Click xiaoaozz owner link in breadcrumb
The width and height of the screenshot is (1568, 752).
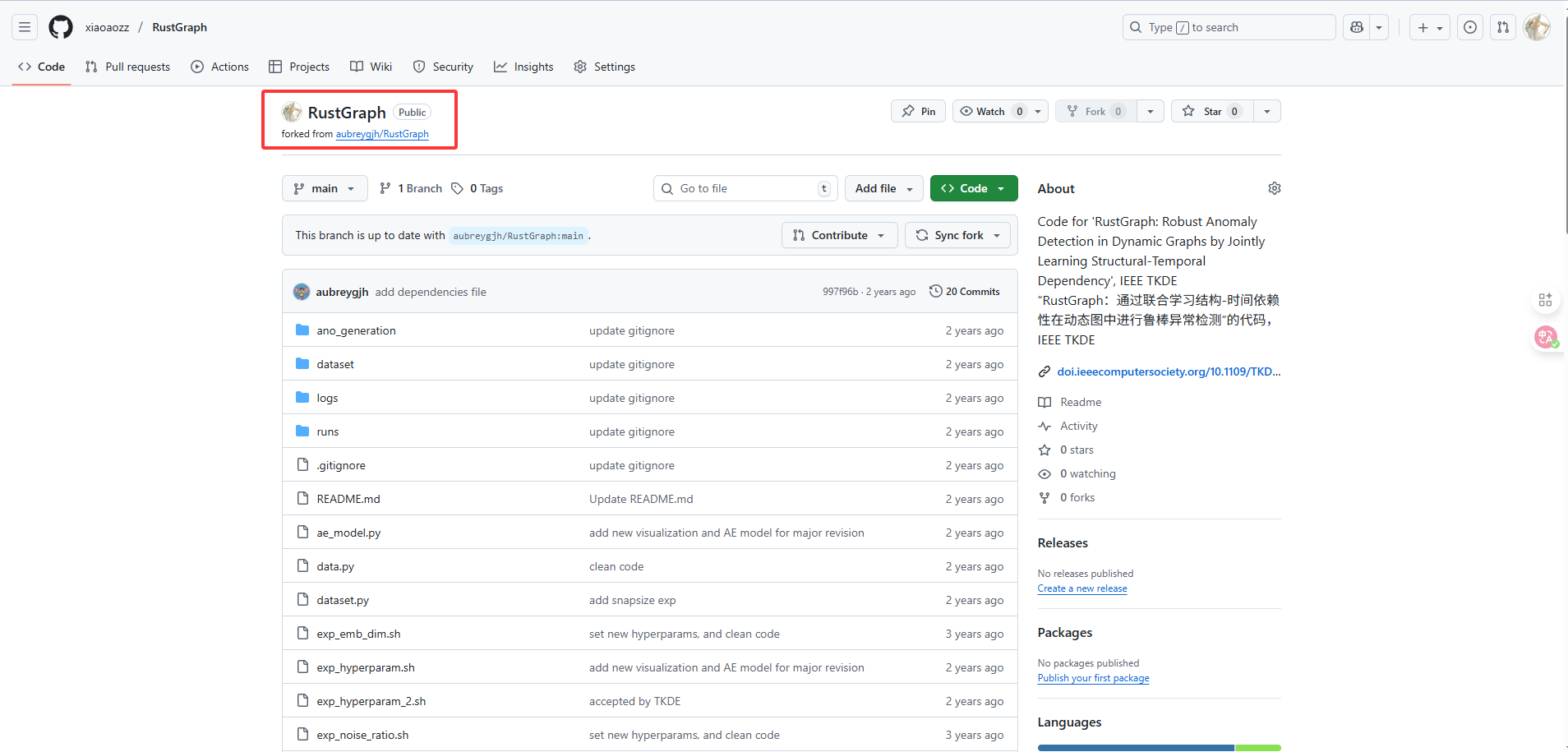pyautogui.click(x=107, y=27)
